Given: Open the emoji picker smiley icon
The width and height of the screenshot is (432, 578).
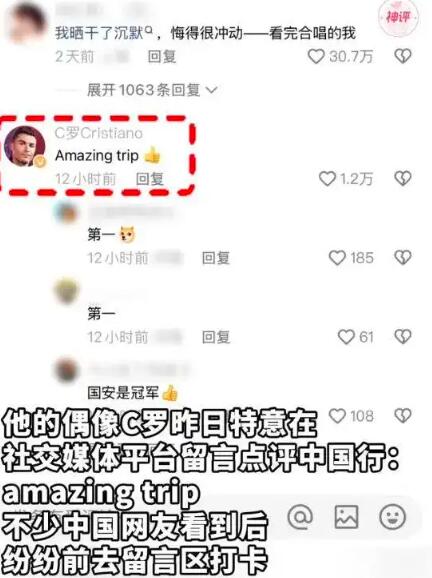Looking at the screenshot, I should (393, 516).
